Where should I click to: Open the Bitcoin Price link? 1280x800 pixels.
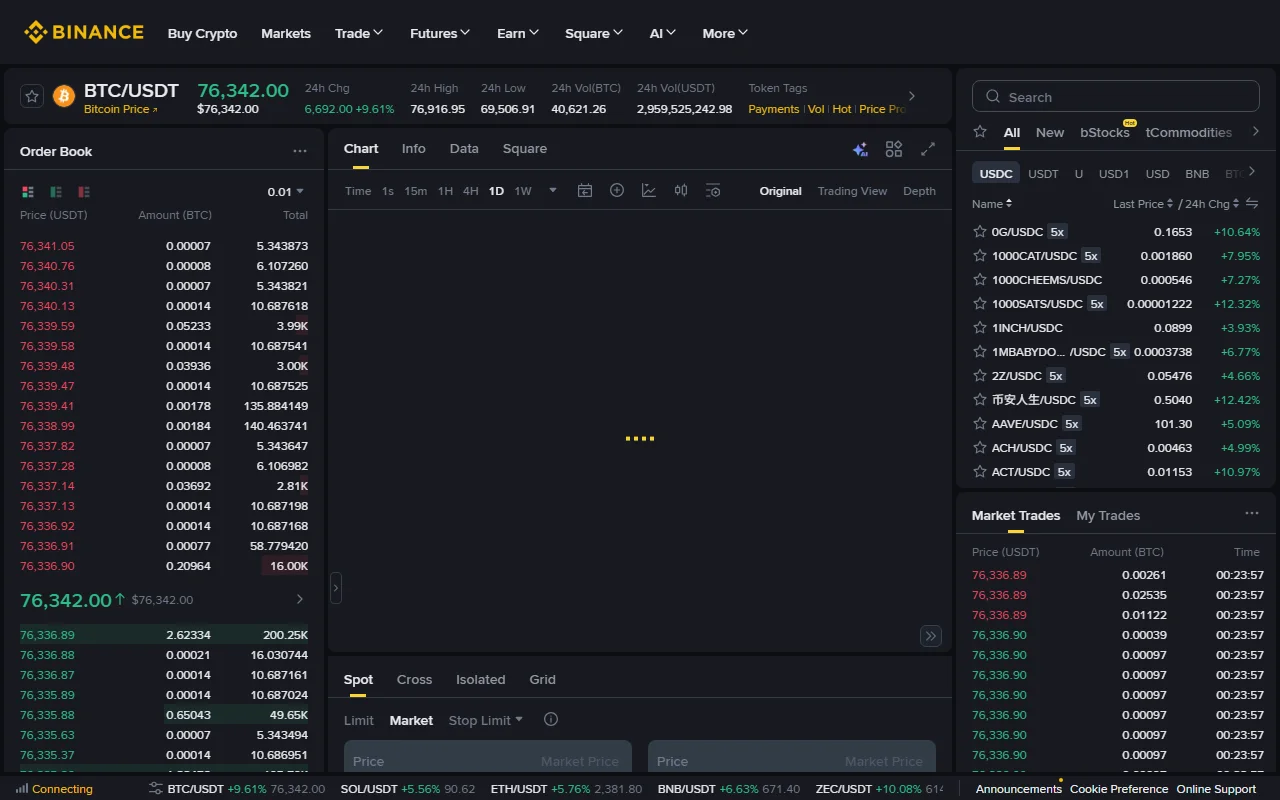tap(121, 109)
